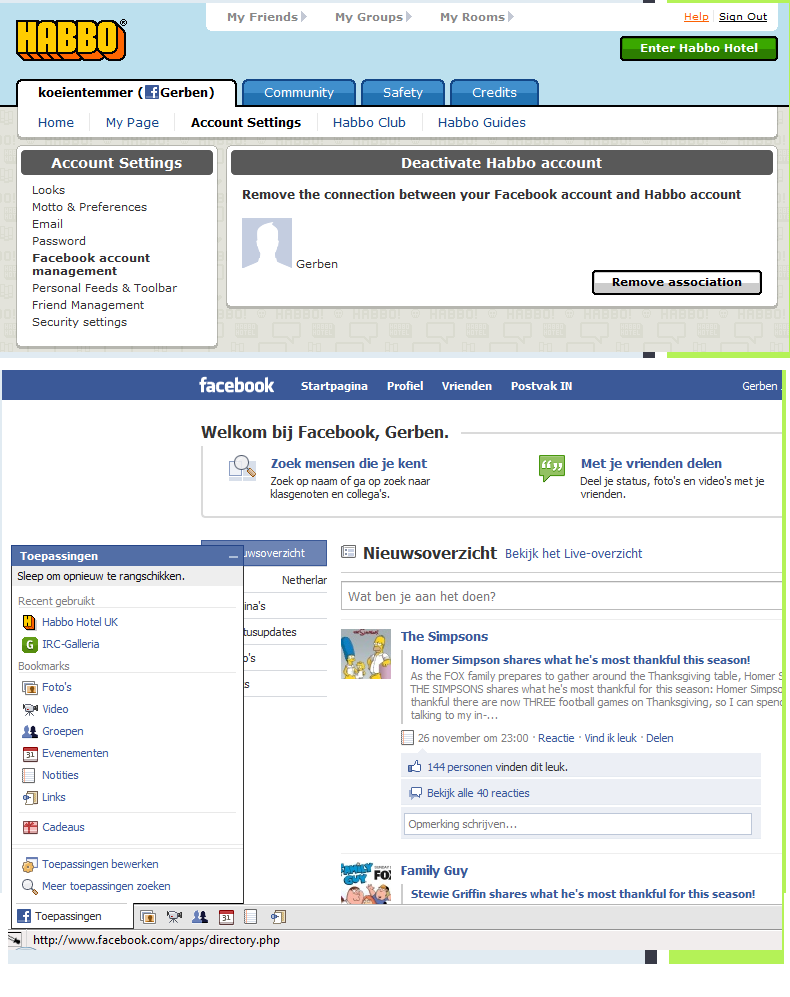Open Foto's in the Bookmarks list
This screenshot has height=997, width=790.
pyautogui.click(x=57, y=687)
